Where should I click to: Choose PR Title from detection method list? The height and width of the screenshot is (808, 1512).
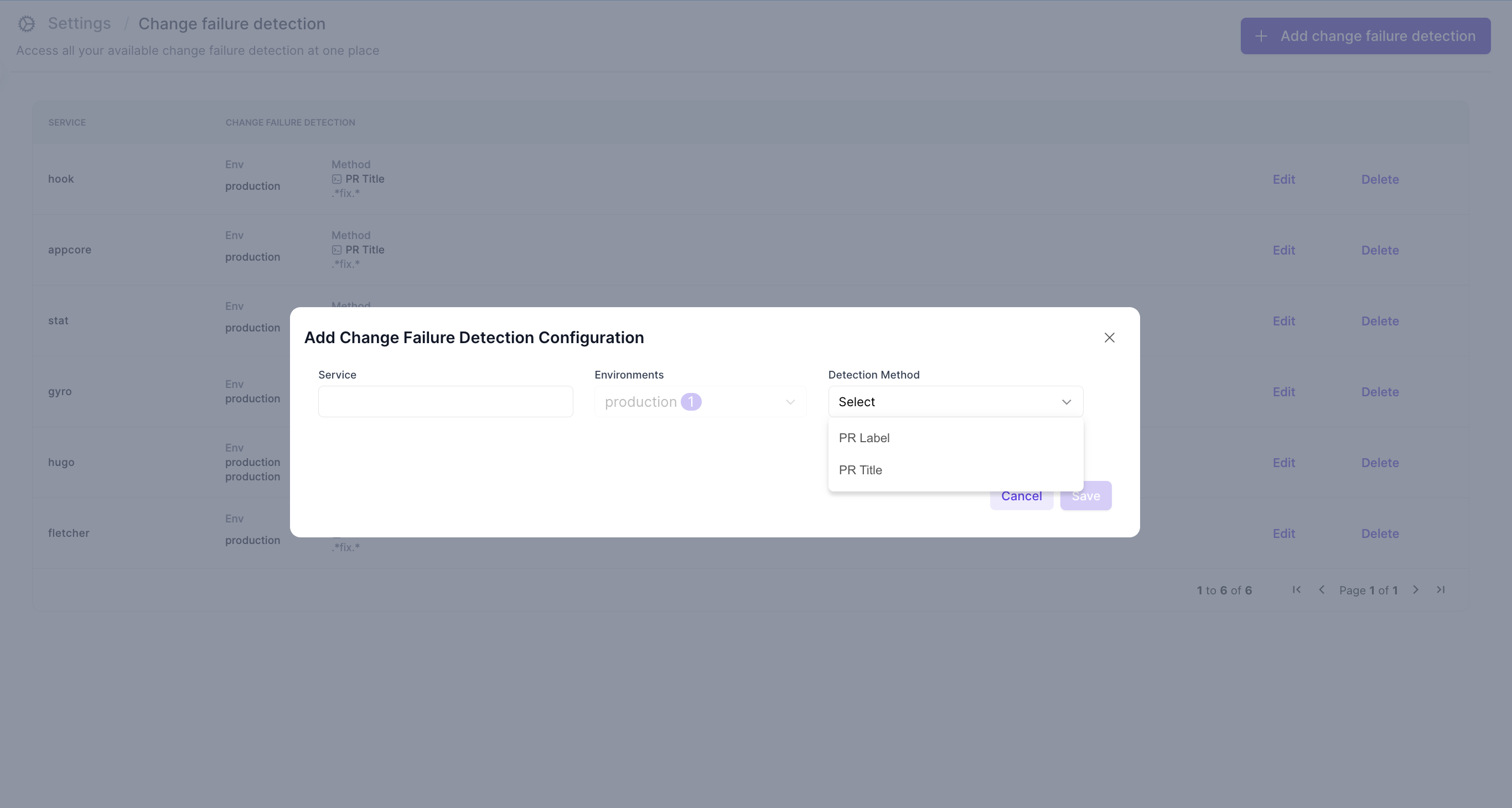tap(955, 470)
